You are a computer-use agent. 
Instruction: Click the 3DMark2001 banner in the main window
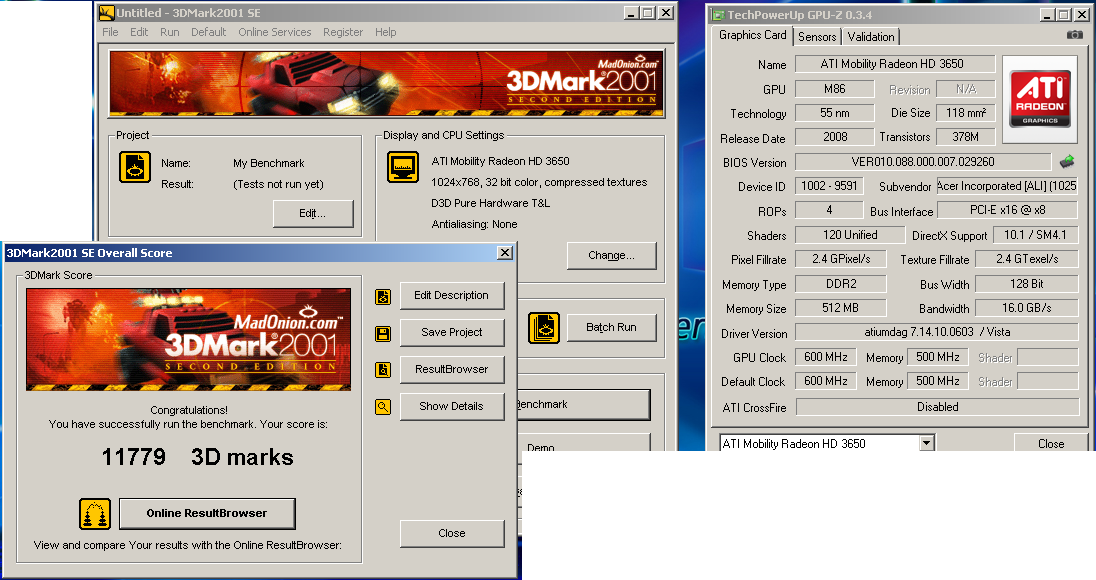tap(386, 84)
